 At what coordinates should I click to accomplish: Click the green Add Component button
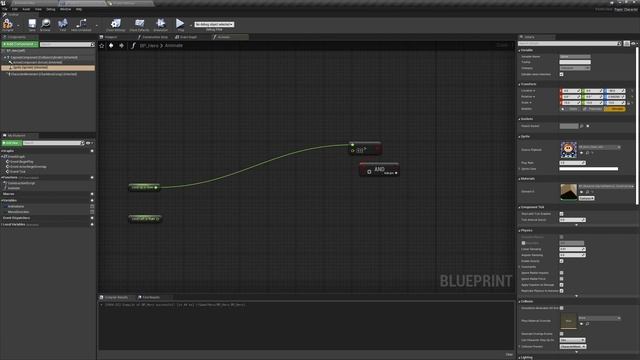point(20,44)
